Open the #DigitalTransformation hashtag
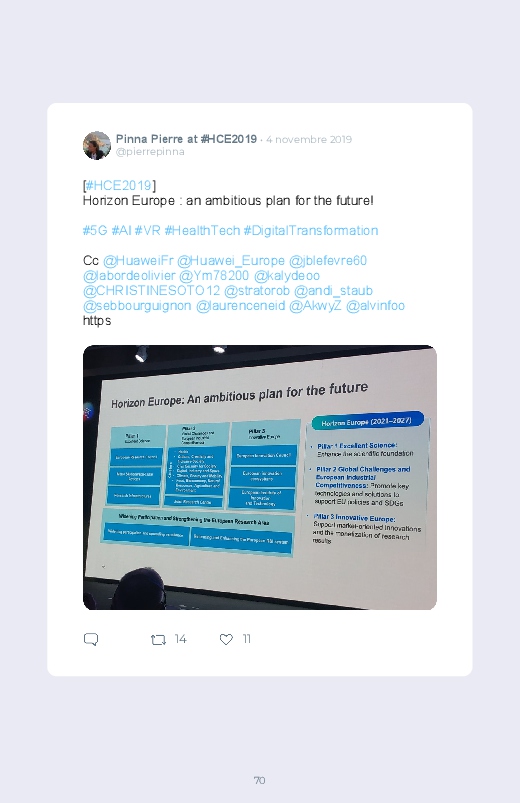The width and height of the screenshot is (520, 803). pyautogui.click(x=310, y=230)
